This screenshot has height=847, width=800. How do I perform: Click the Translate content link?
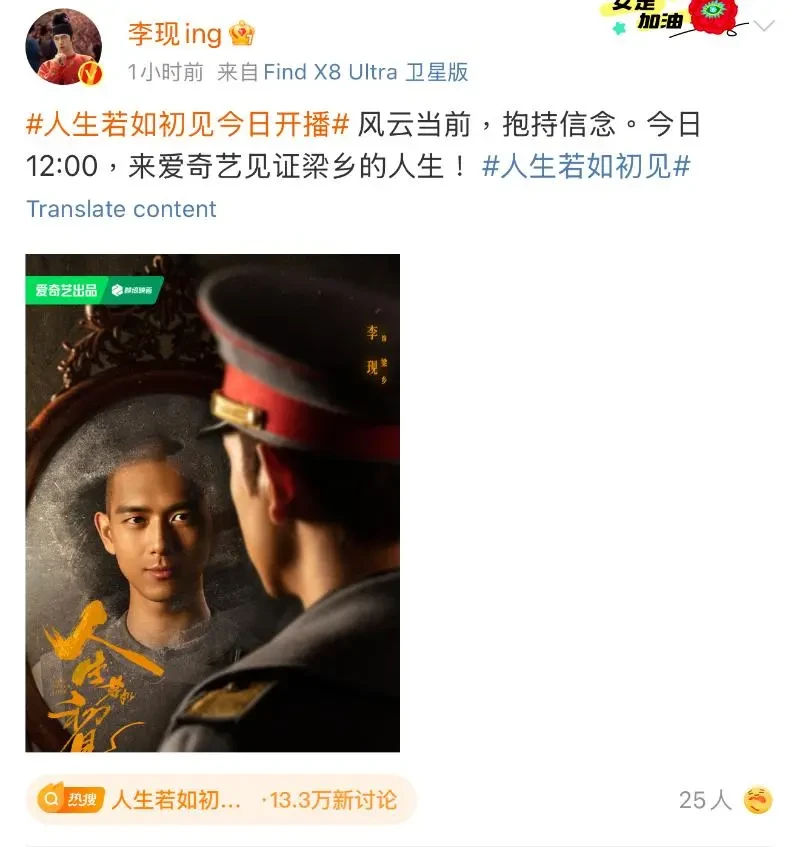click(121, 209)
